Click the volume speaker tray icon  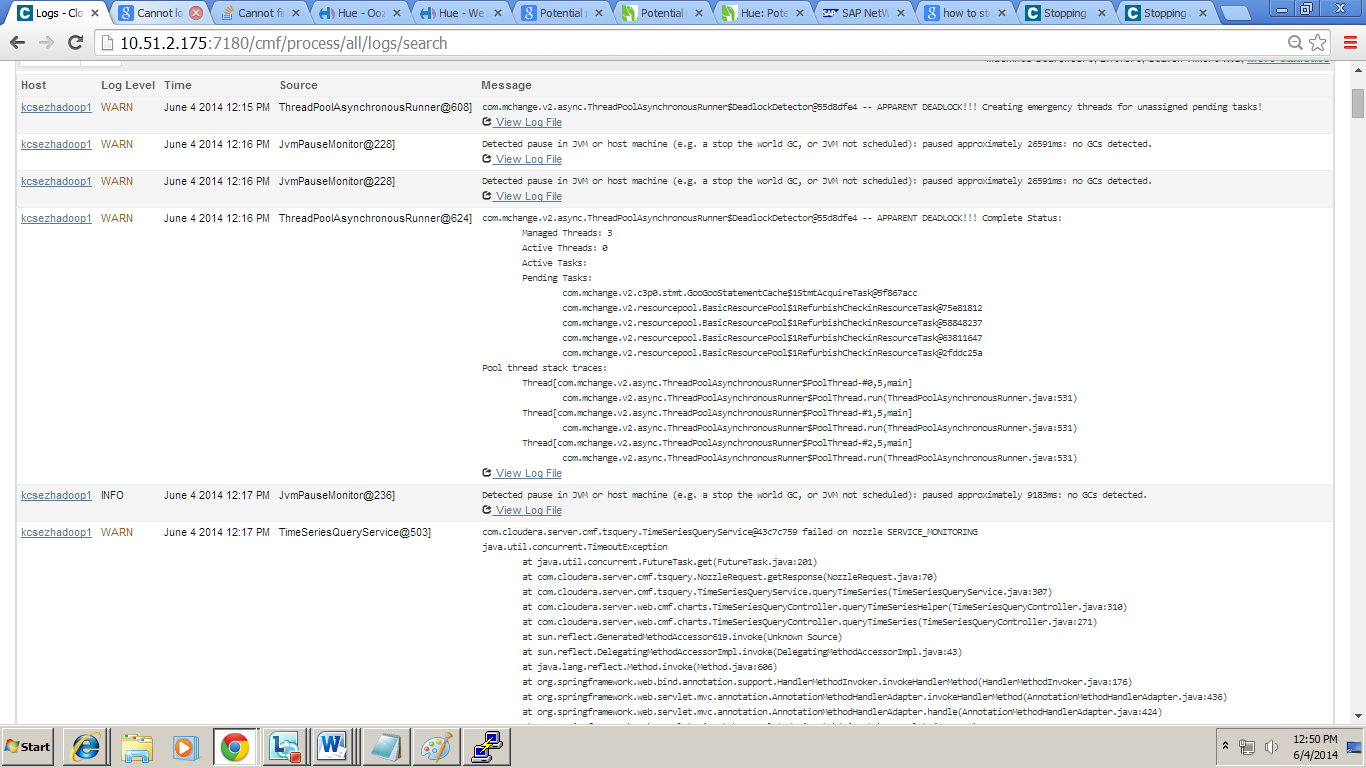1272,746
